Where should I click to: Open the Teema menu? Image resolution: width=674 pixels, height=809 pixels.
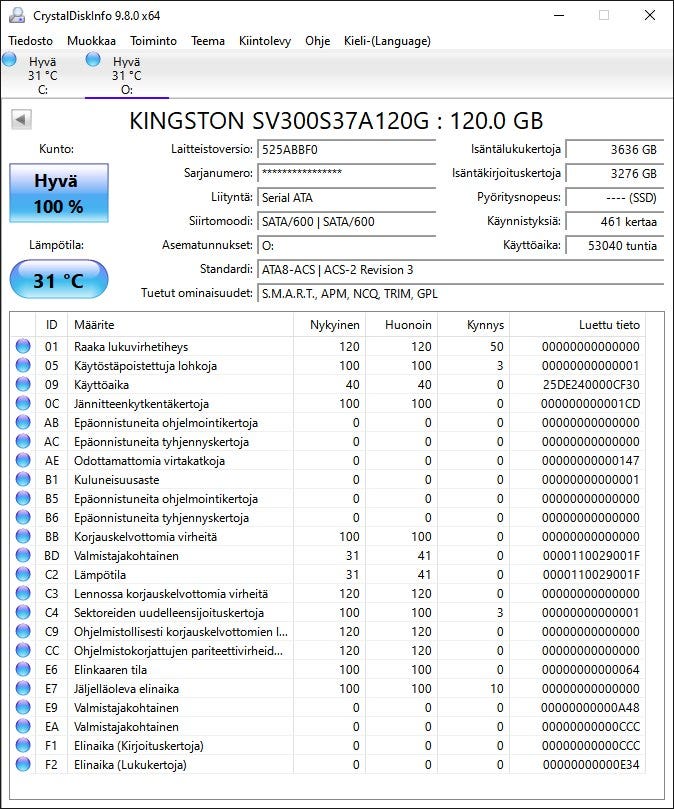coord(207,41)
